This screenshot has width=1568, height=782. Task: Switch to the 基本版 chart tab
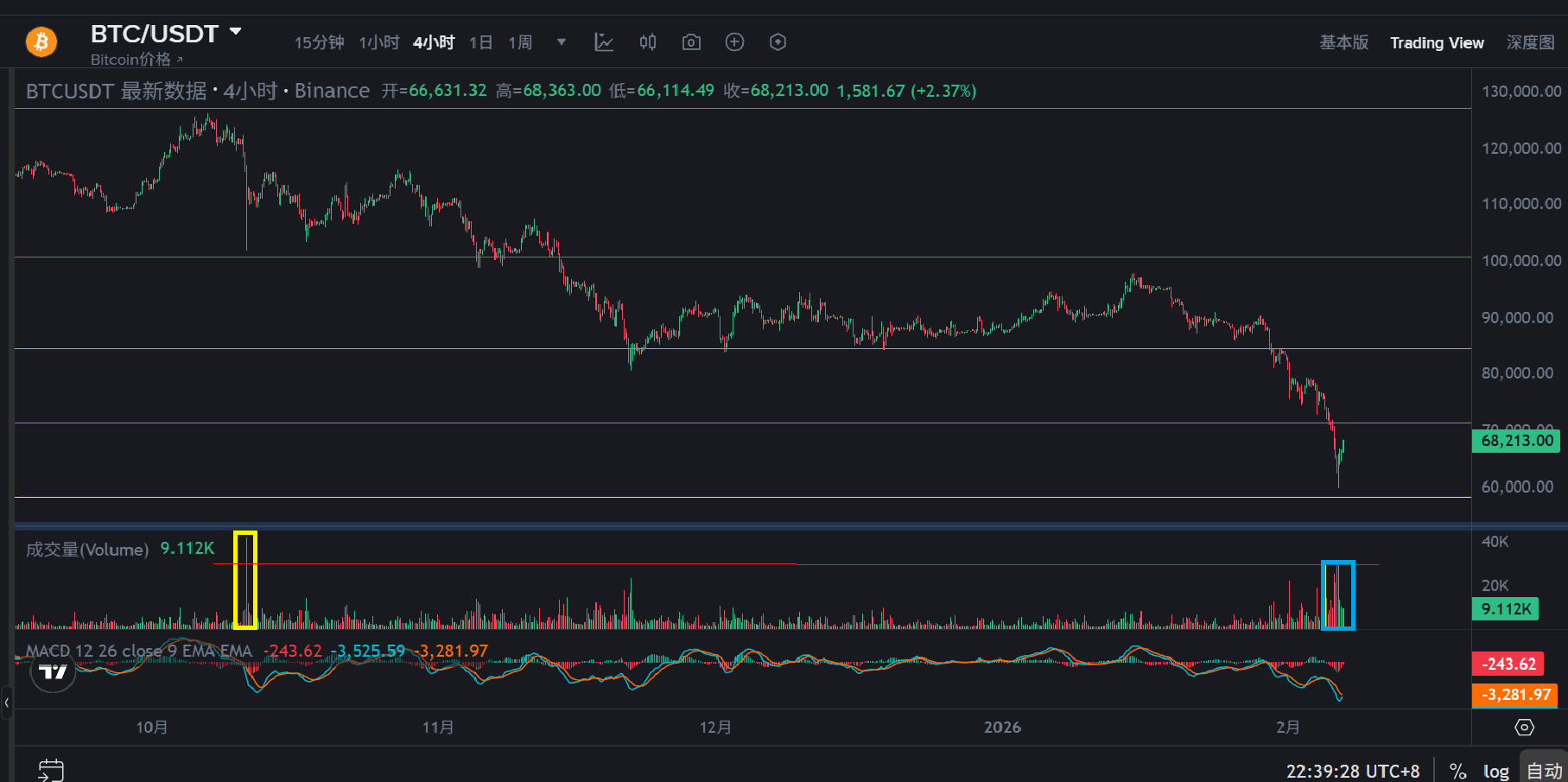coord(1343,42)
